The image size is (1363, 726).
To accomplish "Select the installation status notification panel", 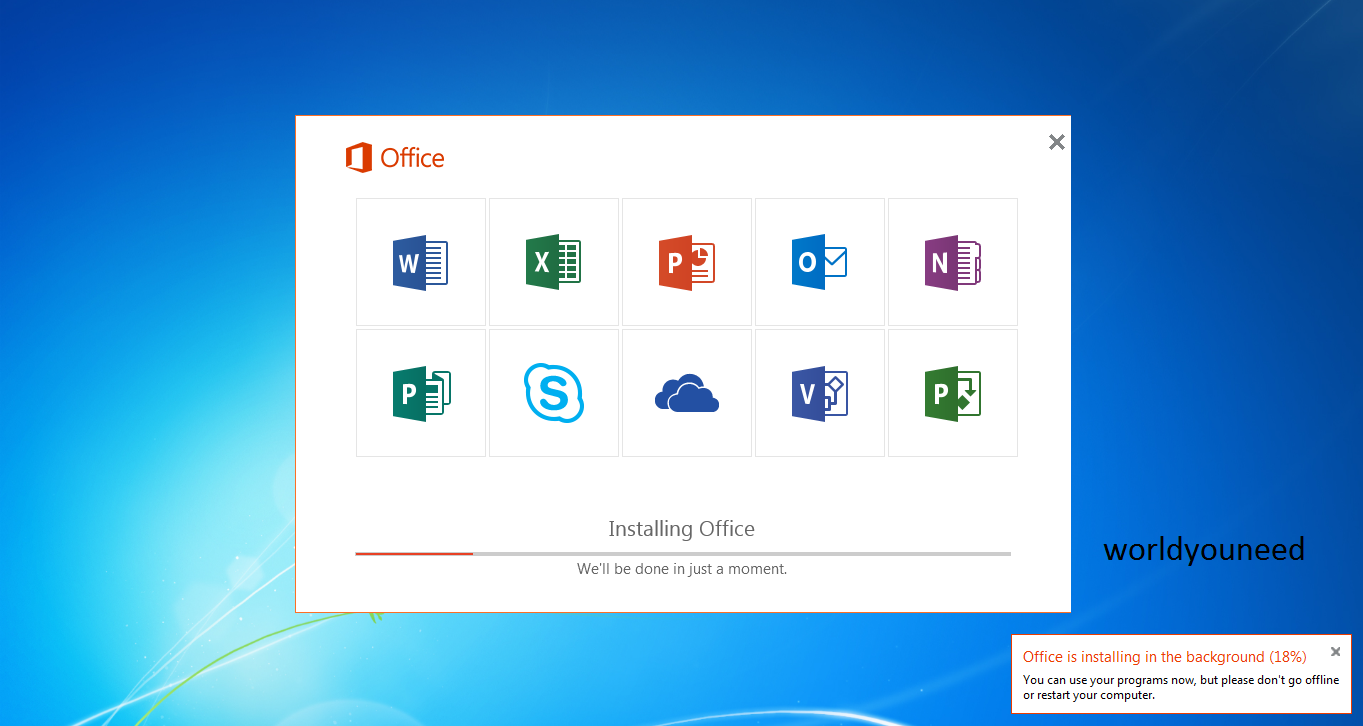I will 1180,674.
